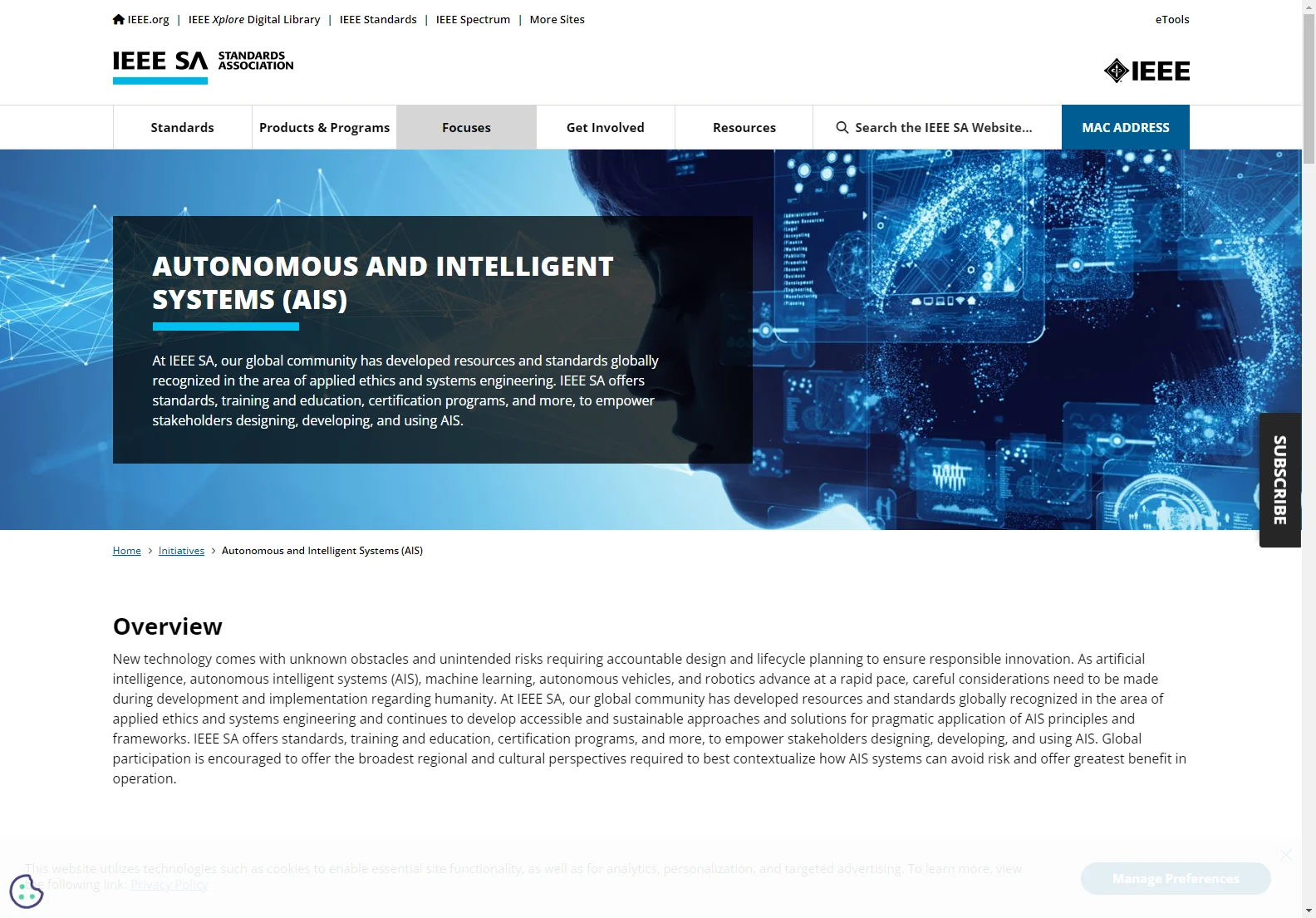Click the scrollbar down arrow
The height and width of the screenshot is (918, 1316).
(x=1309, y=911)
